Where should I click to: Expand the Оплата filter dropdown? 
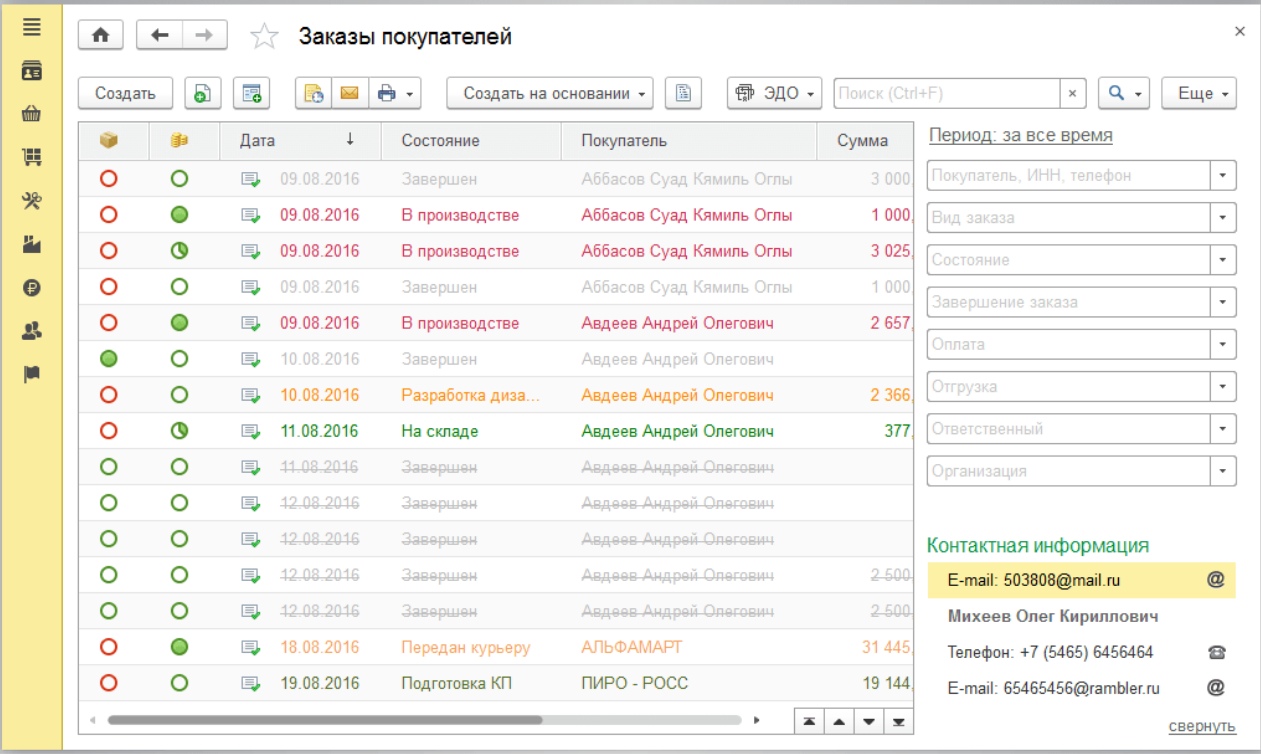click(x=1223, y=344)
